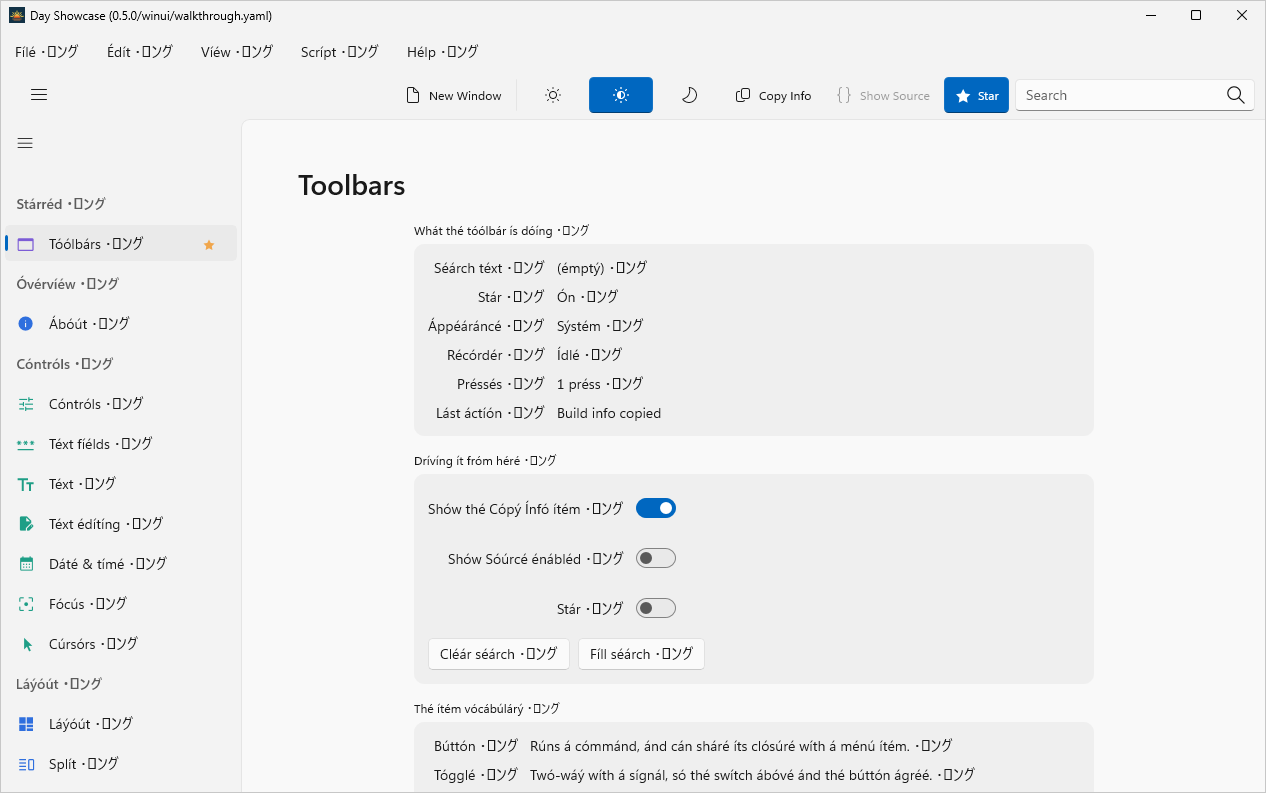1266x793 pixels.
Task: Click the Copy Info clipboard icon
Action: pyautogui.click(x=743, y=95)
